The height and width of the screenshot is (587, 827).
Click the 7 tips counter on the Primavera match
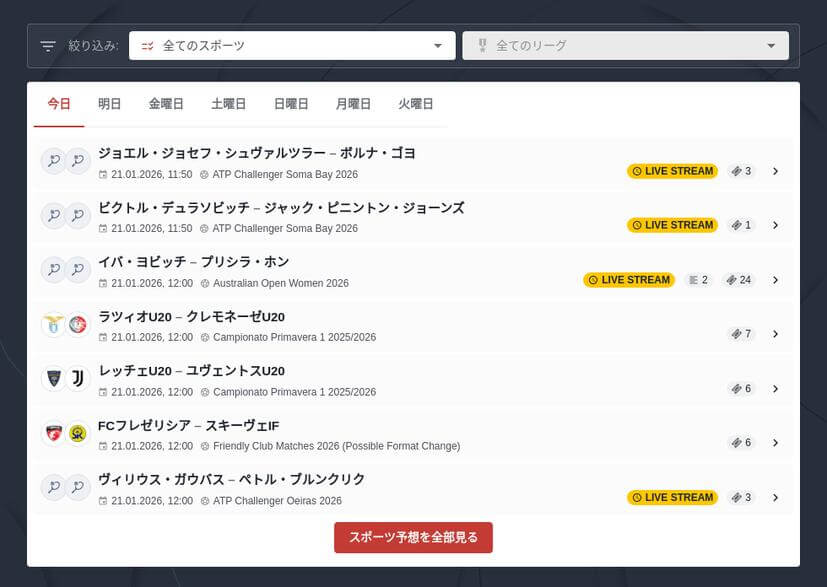coord(740,333)
